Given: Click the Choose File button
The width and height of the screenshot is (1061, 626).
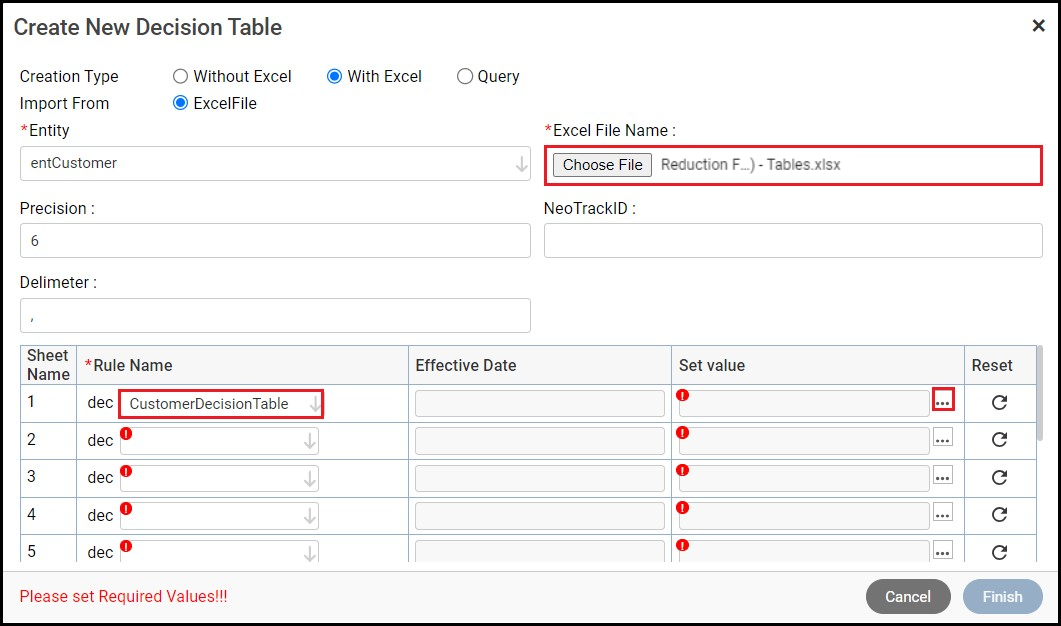Looking at the screenshot, I should click(602, 165).
